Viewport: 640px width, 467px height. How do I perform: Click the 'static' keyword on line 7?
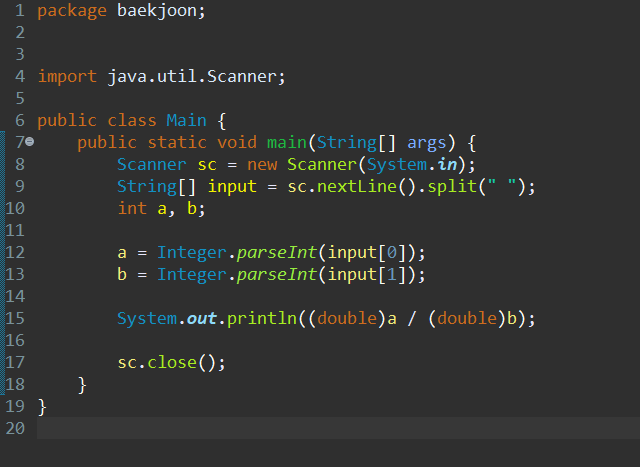pos(177,142)
